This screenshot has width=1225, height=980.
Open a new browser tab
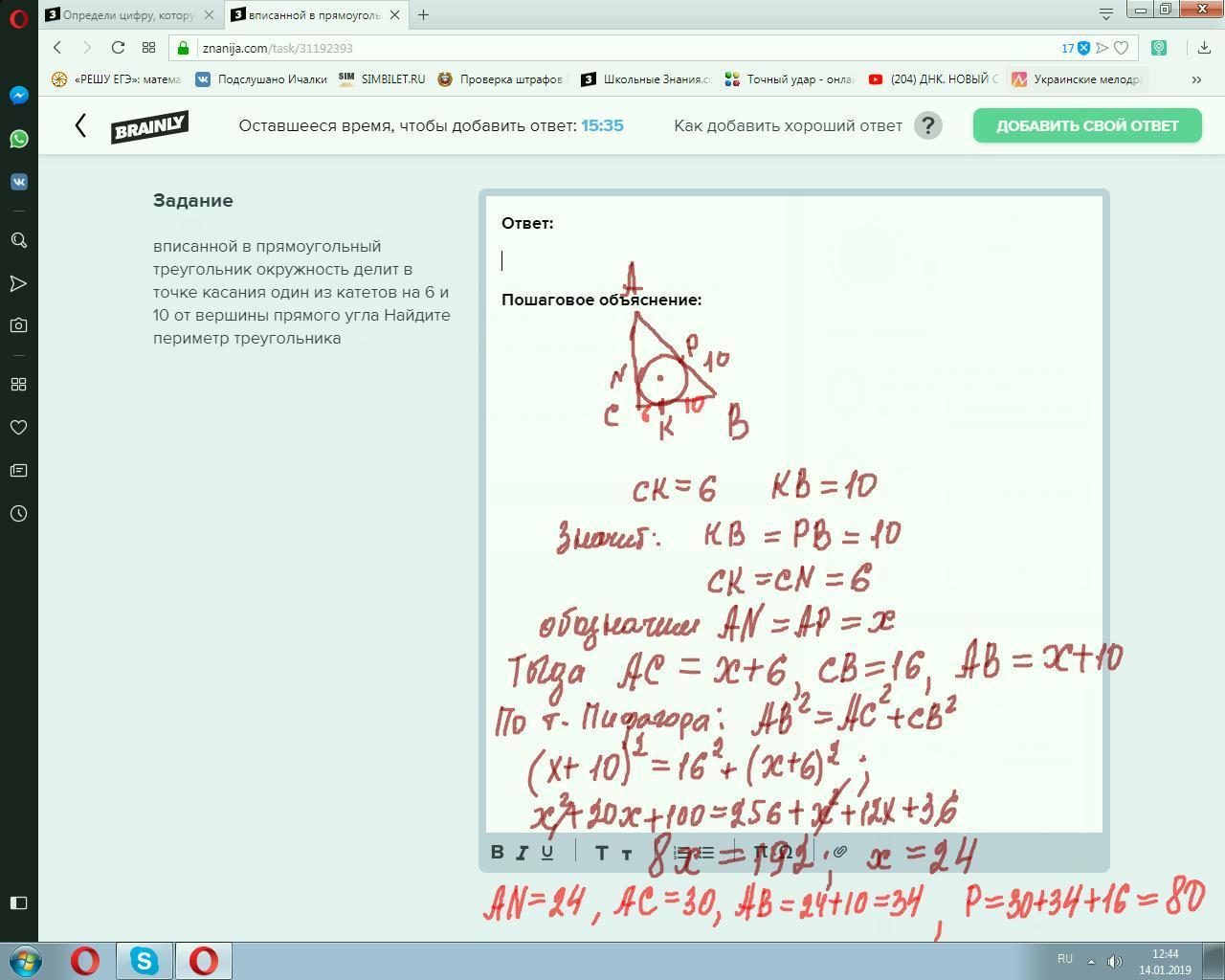click(423, 15)
